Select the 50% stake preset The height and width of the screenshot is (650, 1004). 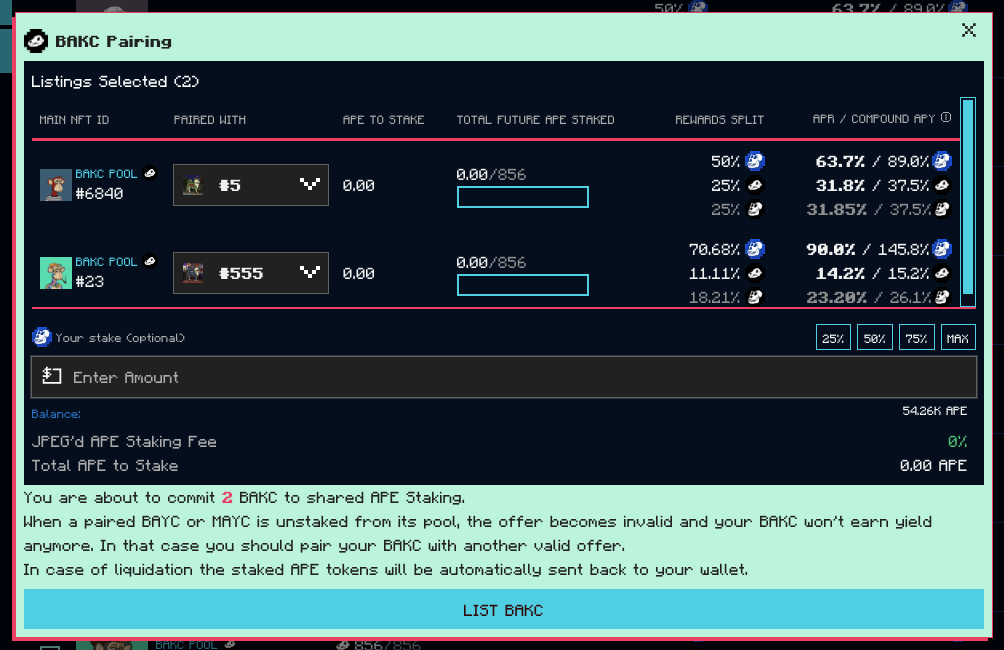coord(874,338)
